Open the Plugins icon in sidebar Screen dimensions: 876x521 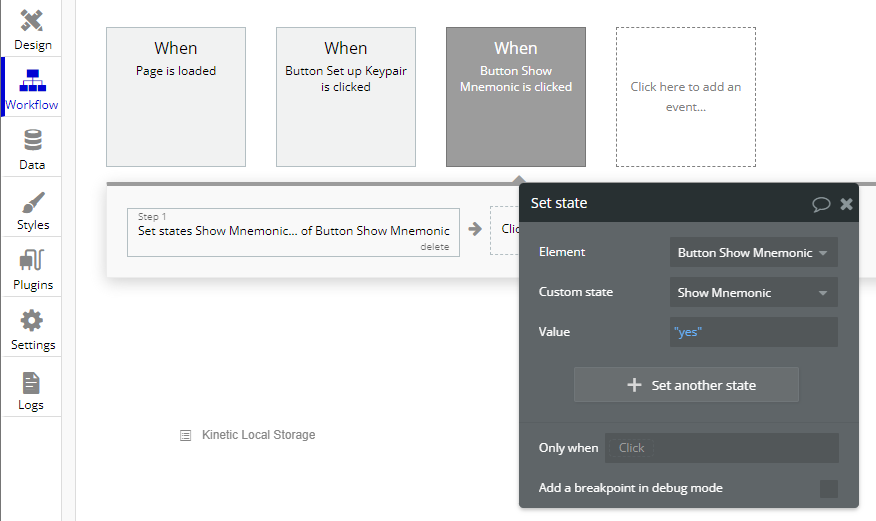coord(32,261)
